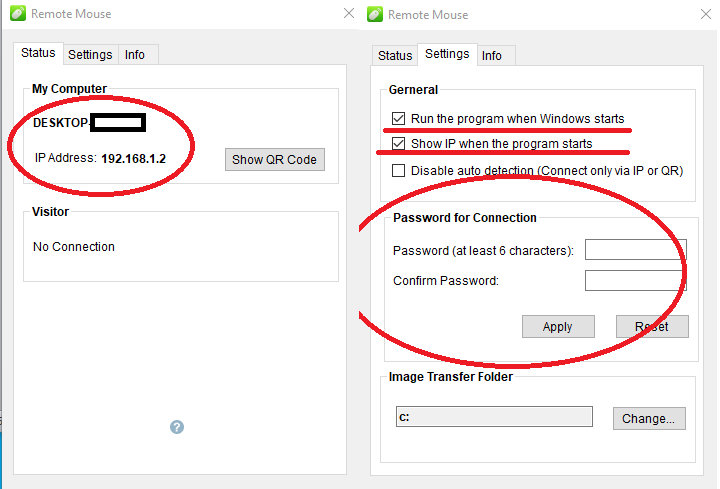
Task: Toggle Run the program when Windows starts
Action: tap(399, 119)
